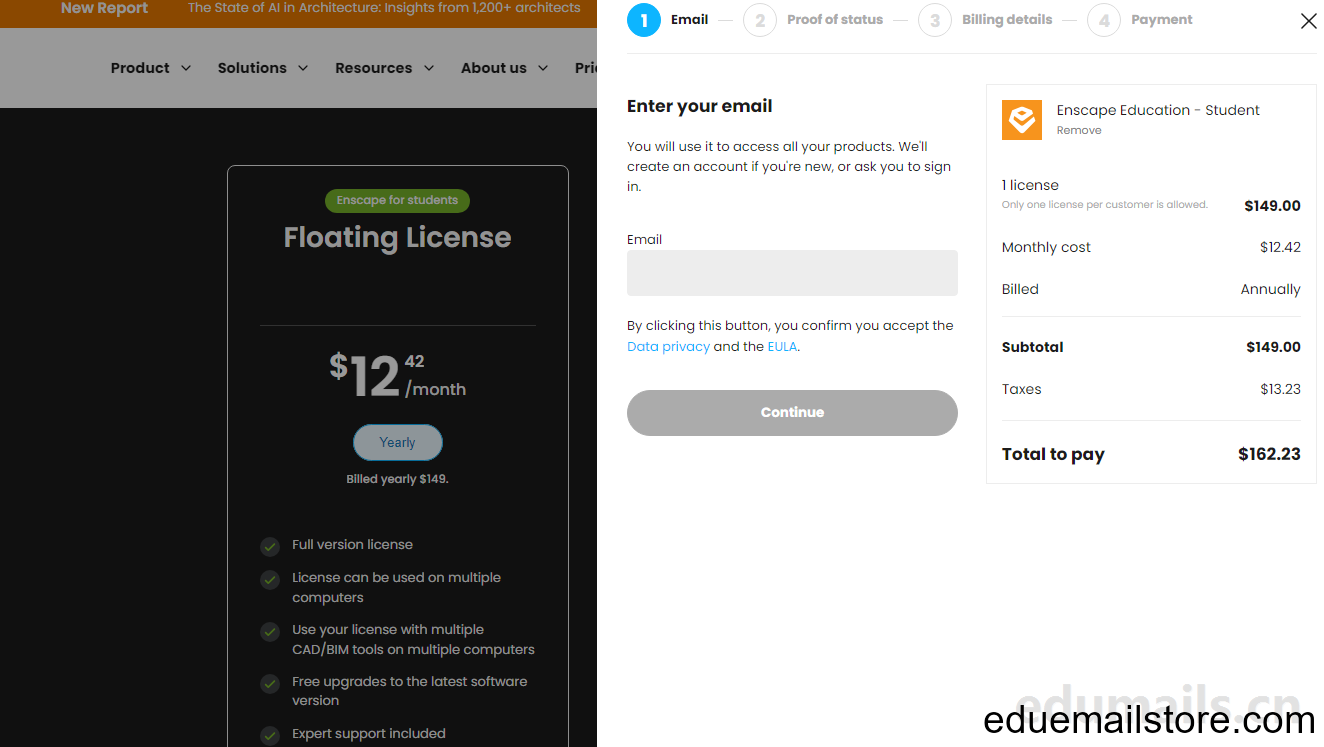Viewport: 1324px width, 747px height.
Task: Open the Resources dropdown menu
Action: [385, 68]
